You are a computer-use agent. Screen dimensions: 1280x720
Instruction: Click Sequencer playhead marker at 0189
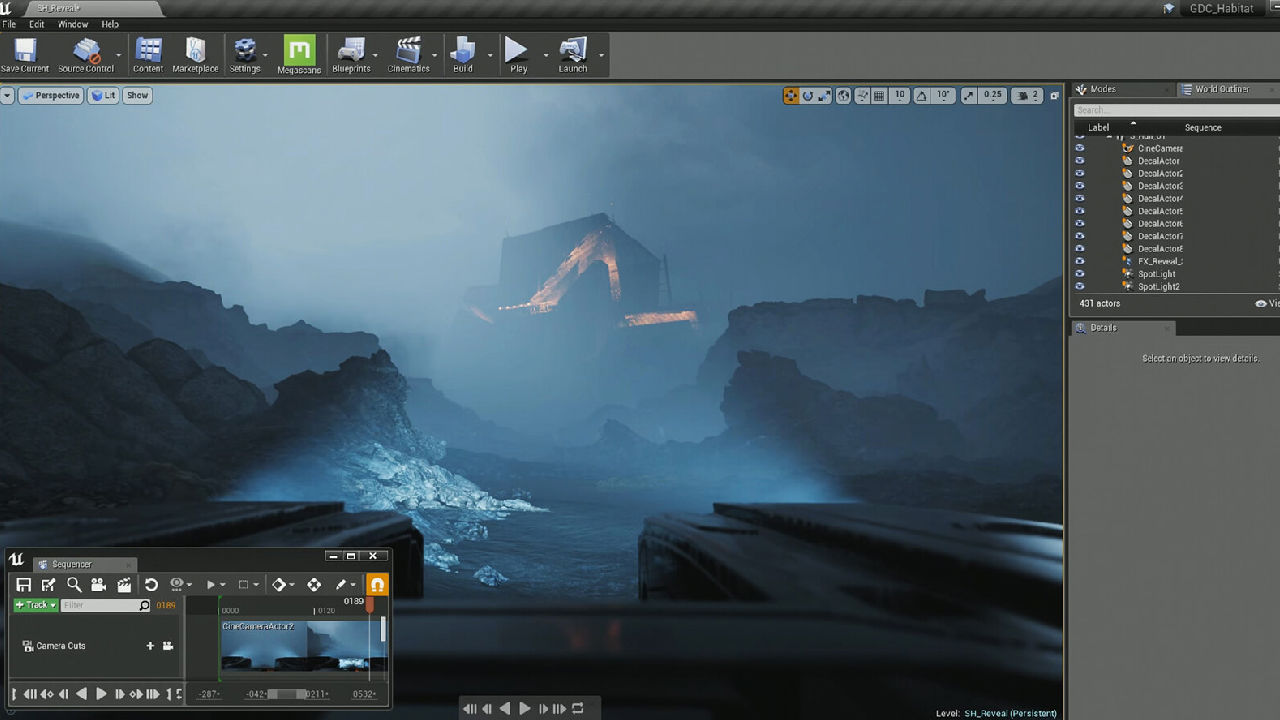tap(369, 604)
